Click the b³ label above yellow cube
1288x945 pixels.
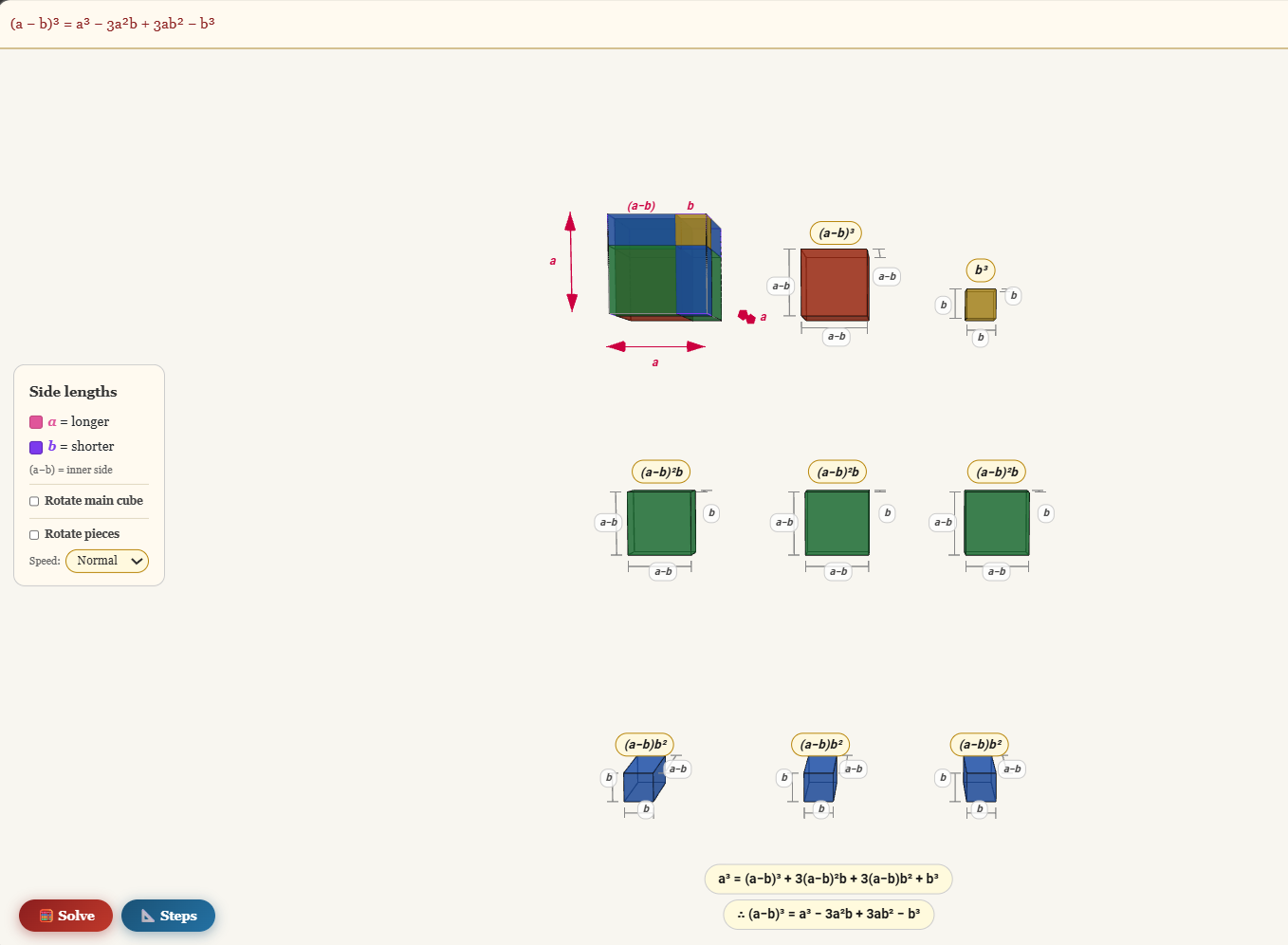(x=981, y=269)
